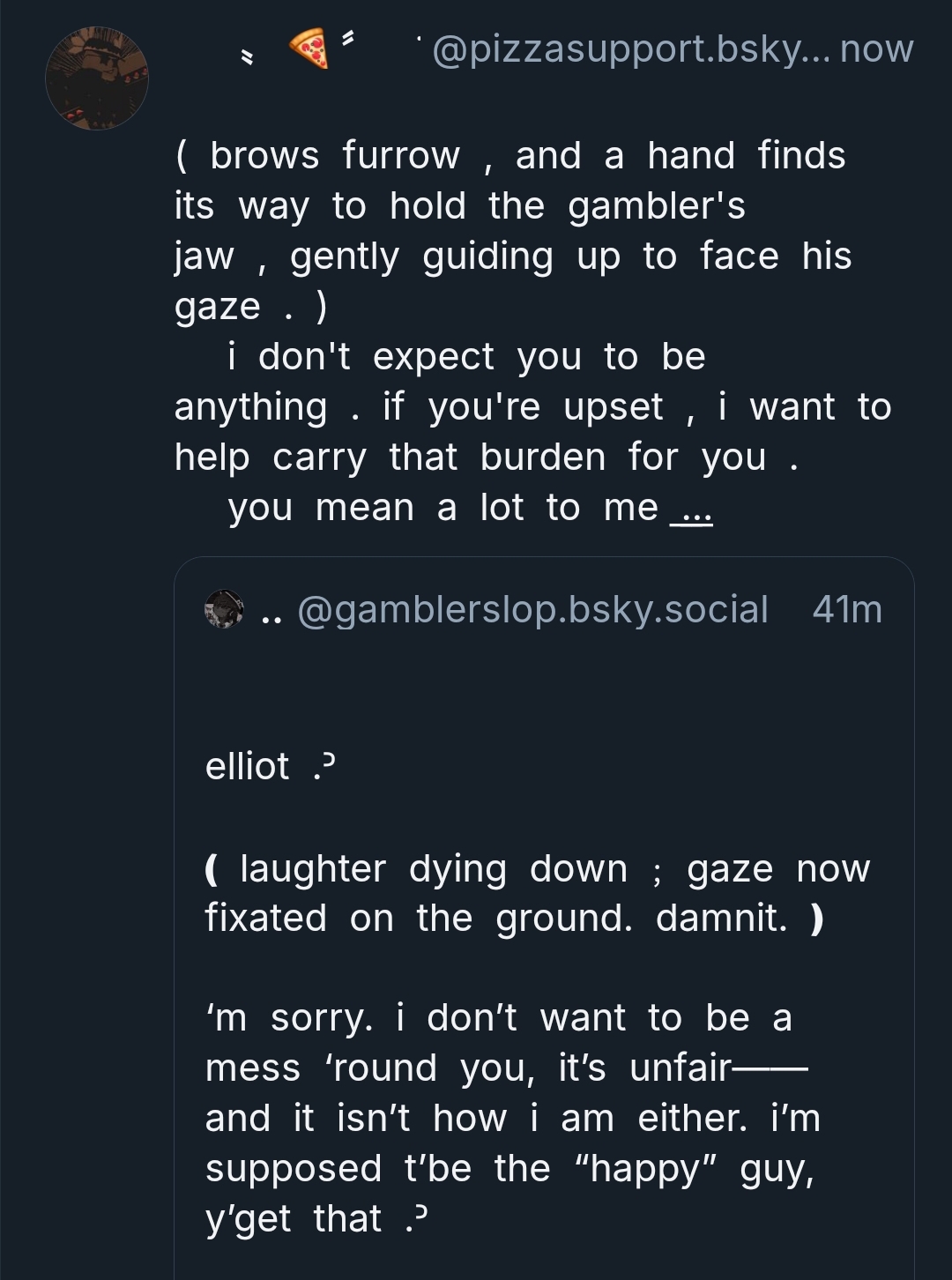Tap the quoted author's '..' display name
952x1280 pixels.
point(271,611)
